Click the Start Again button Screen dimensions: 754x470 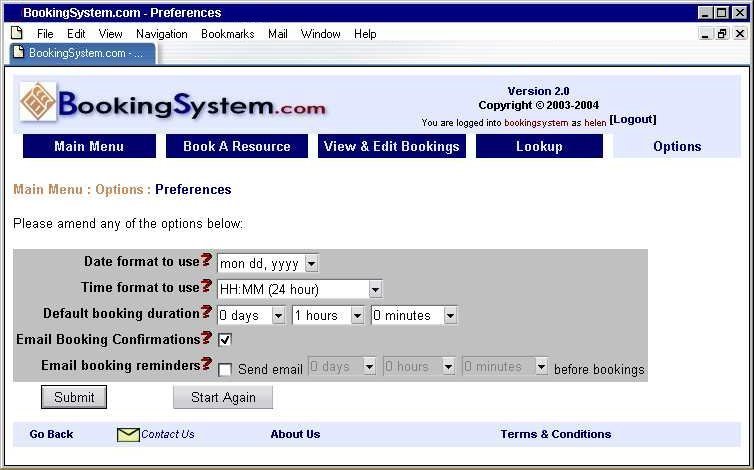223,397
